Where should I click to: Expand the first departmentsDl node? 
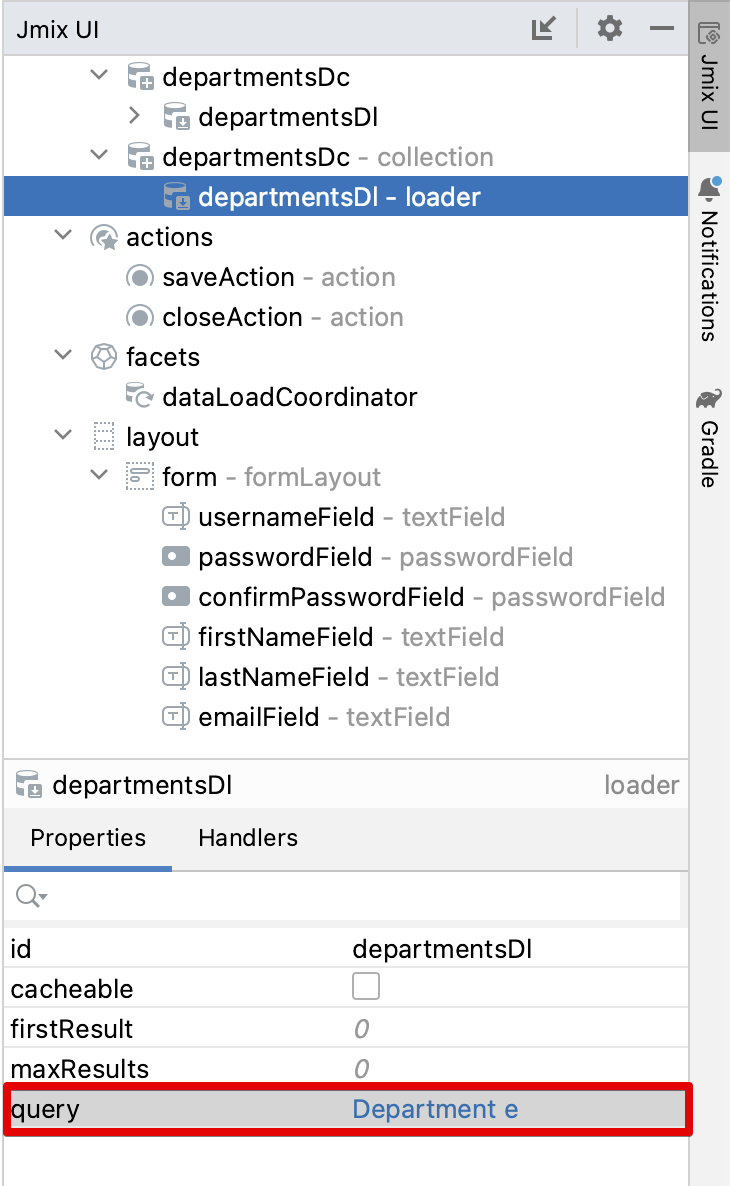[136, 117]
